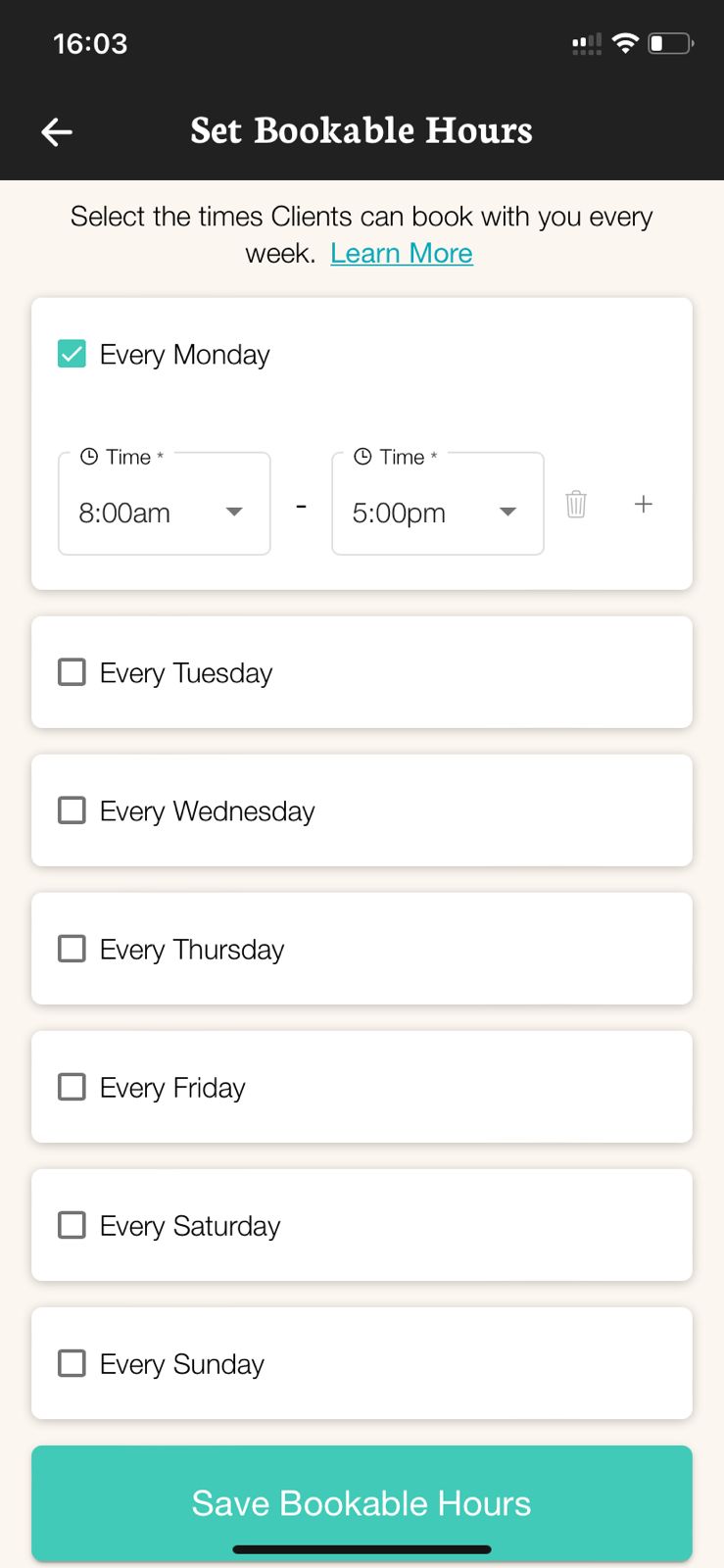Tap the back arrow icon

point(57,131)
